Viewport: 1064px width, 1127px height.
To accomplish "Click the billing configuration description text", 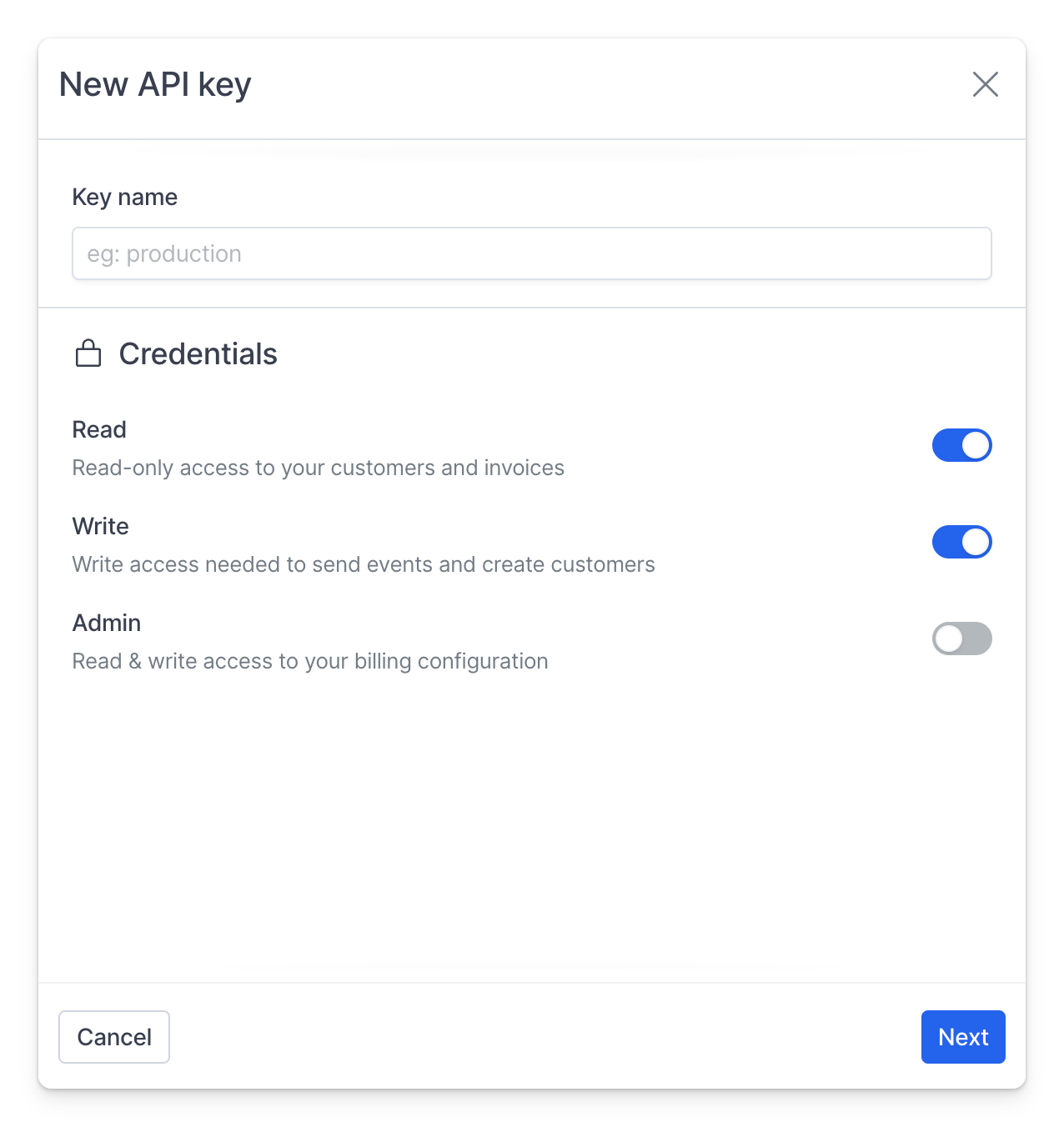I will click(310, 661).
